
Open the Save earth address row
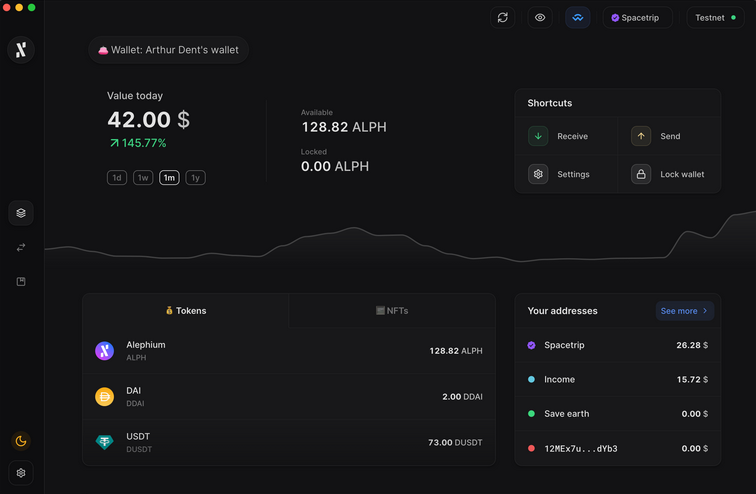point(618,414)
